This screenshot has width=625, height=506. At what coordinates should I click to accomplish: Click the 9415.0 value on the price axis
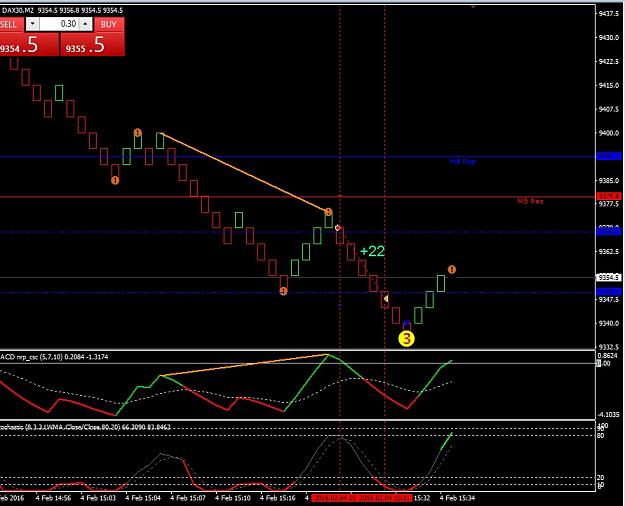coord(609,85)
